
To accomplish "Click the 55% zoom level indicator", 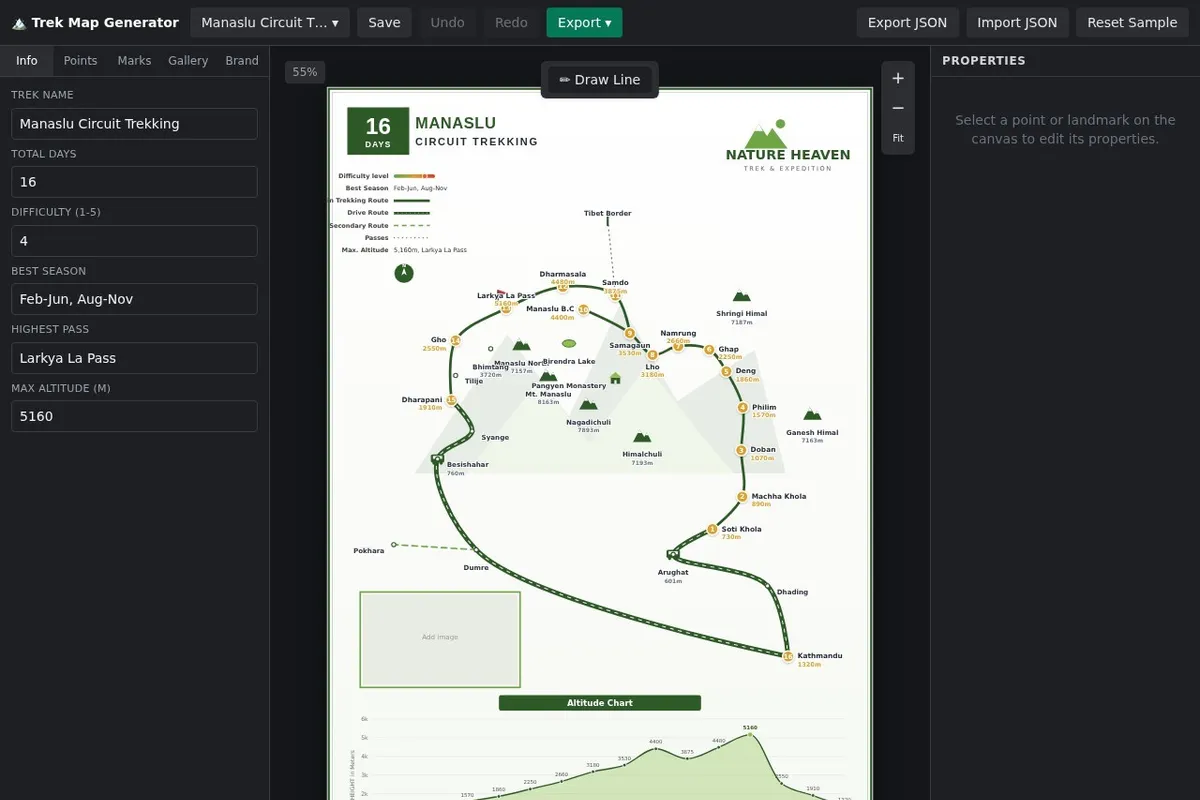I will point(305,72).
